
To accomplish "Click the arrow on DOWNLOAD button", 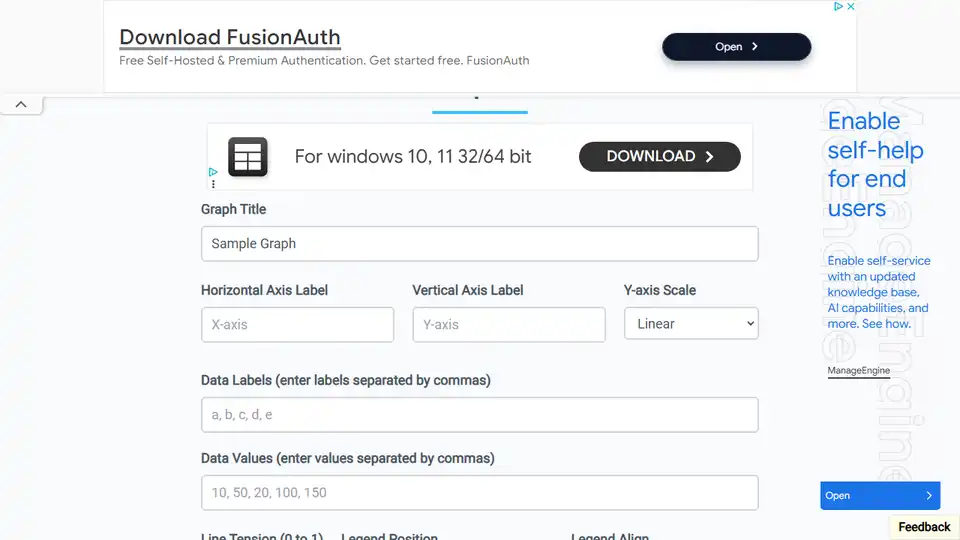I will [x=710, y=157].
